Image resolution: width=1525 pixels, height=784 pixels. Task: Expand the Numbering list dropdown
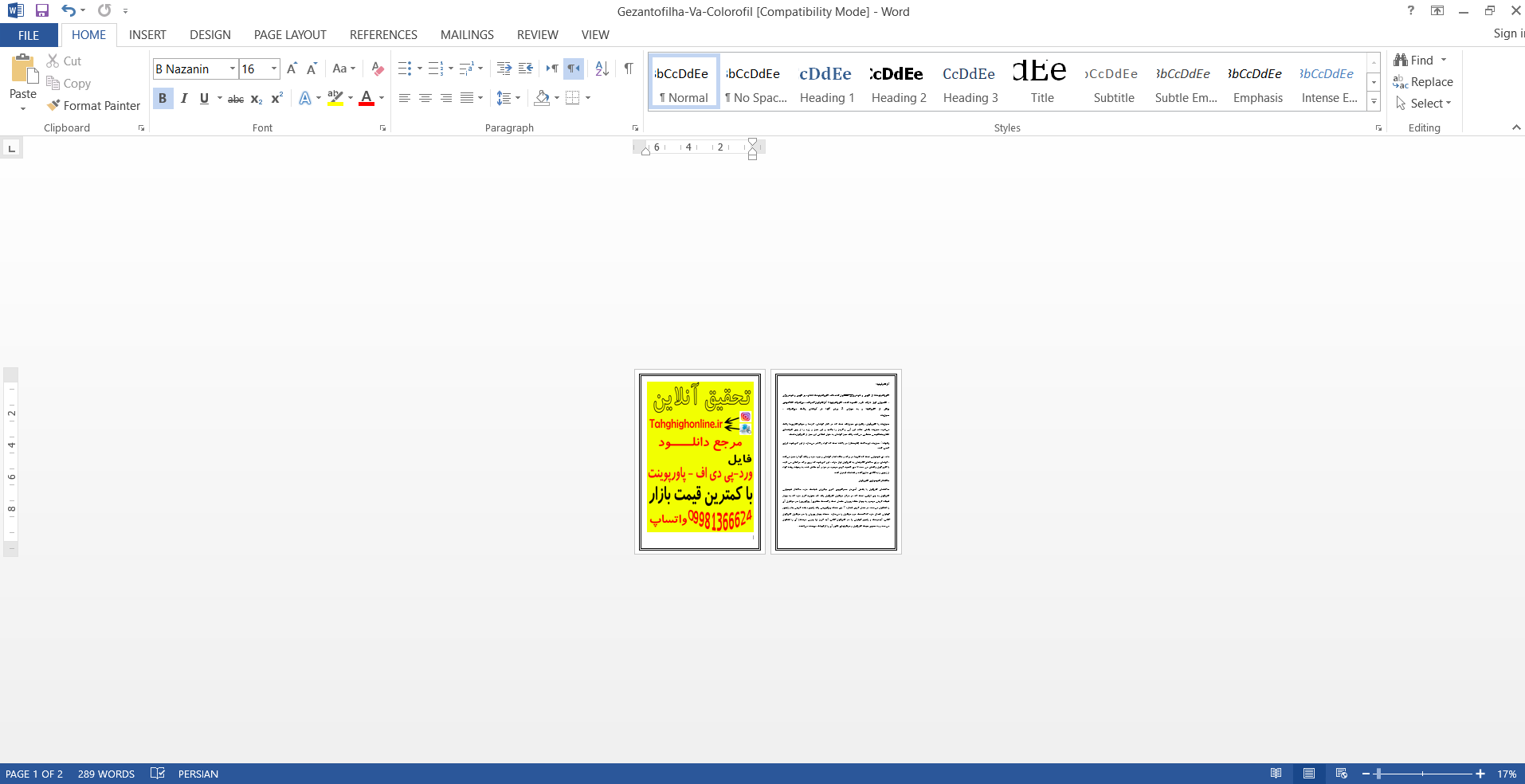[x=451, y=69]
